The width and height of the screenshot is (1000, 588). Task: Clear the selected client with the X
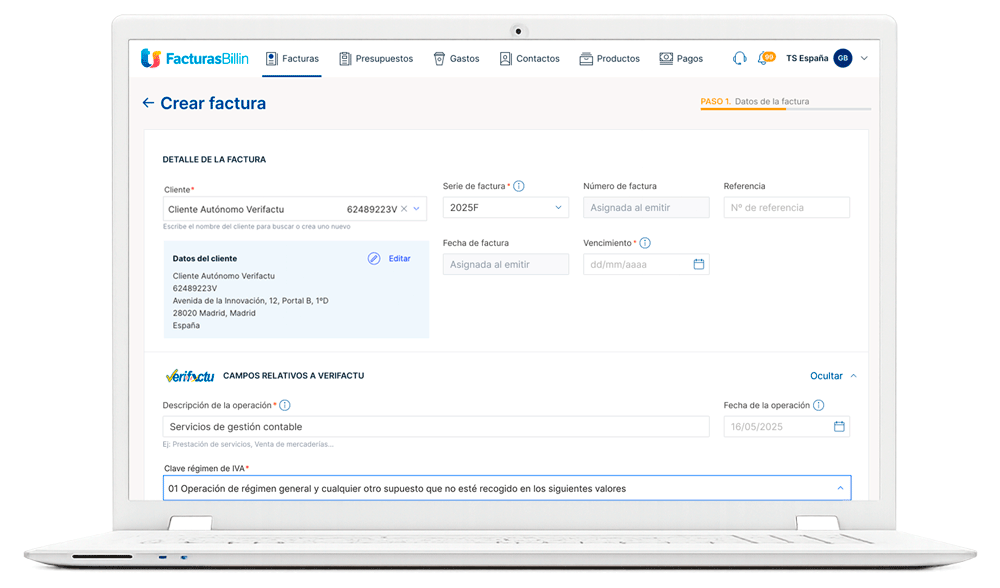pyautogui.click(x=404, y=209)
